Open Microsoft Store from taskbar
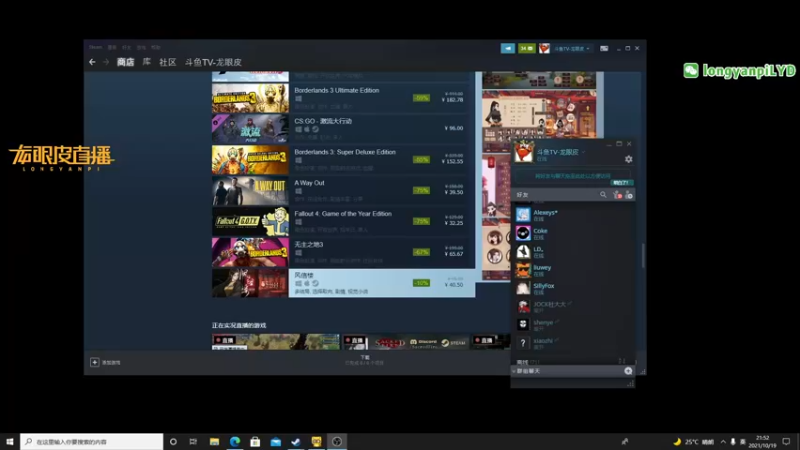 click(x=255, y=441)
